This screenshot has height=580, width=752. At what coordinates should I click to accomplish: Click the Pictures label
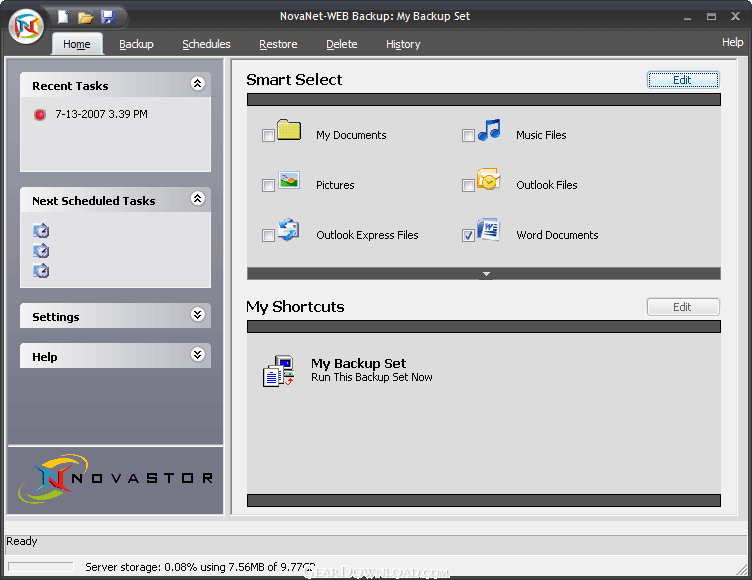(335, 185)
